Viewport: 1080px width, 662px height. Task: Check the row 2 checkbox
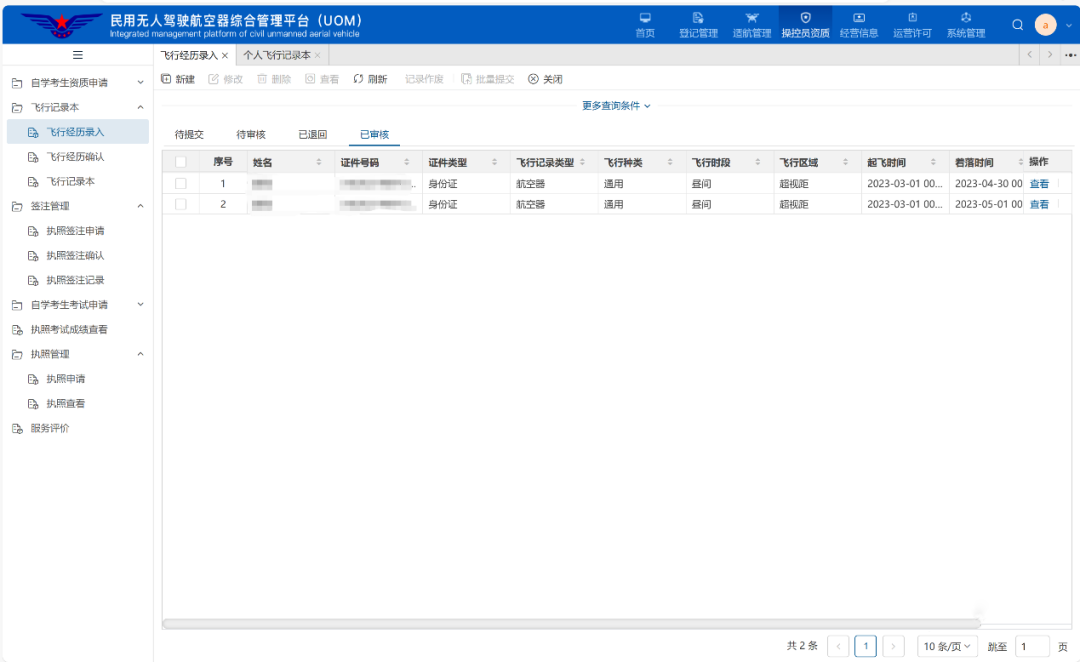[180, 205]
